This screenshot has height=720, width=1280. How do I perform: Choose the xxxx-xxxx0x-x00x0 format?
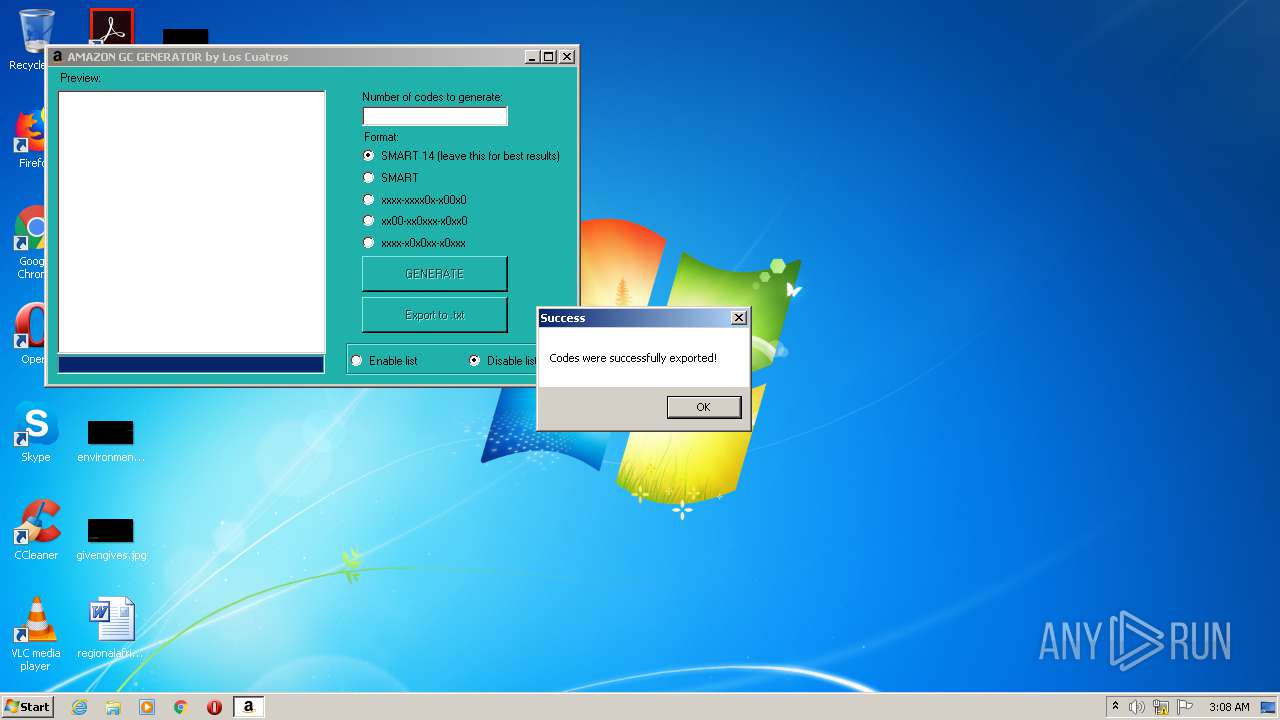369,200
